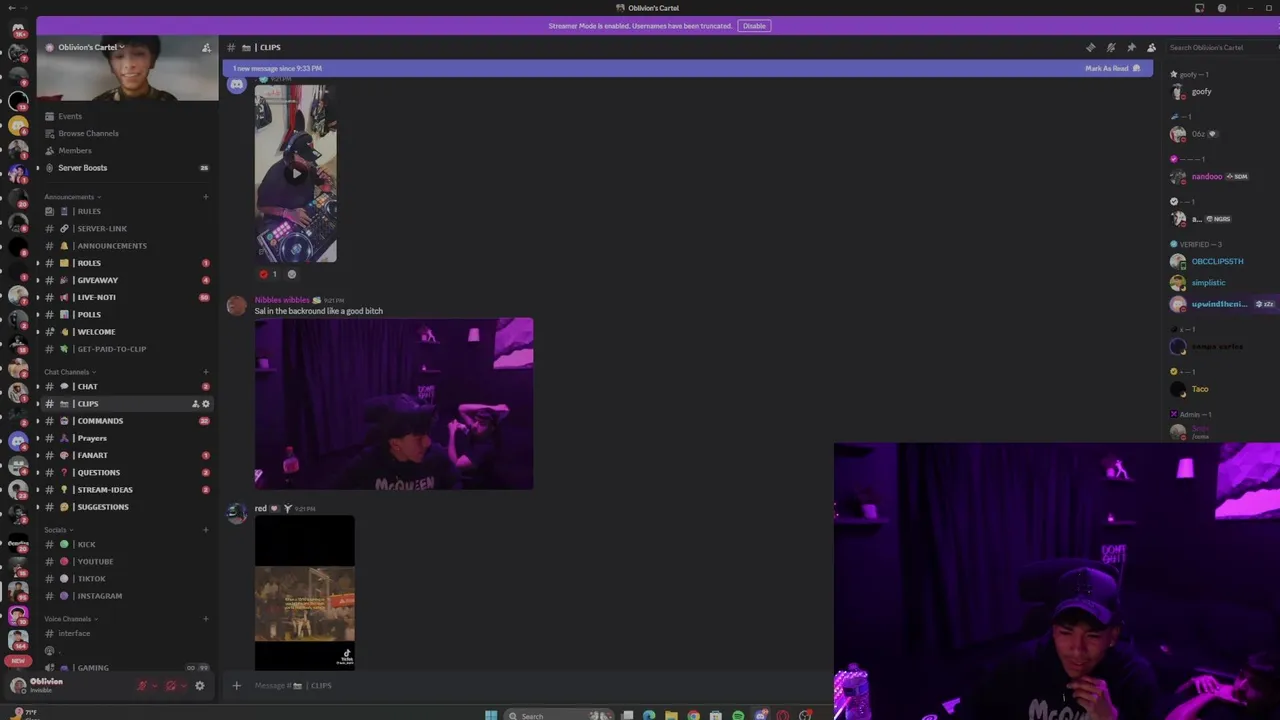Collapse the Announcements category
Screen dimensions: 1280x720
(72, 197)
